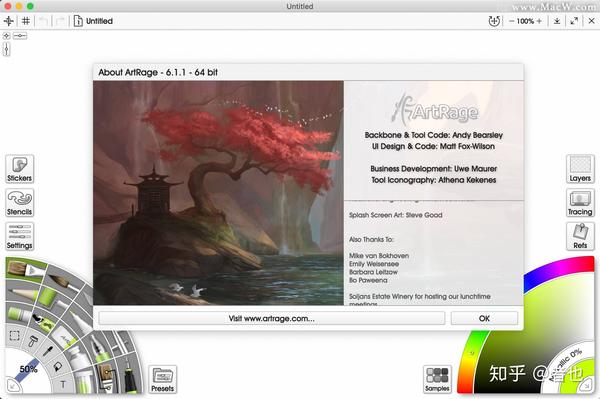
Task: Click the pinned vertical slider pod
Action: tap(6, 49)
